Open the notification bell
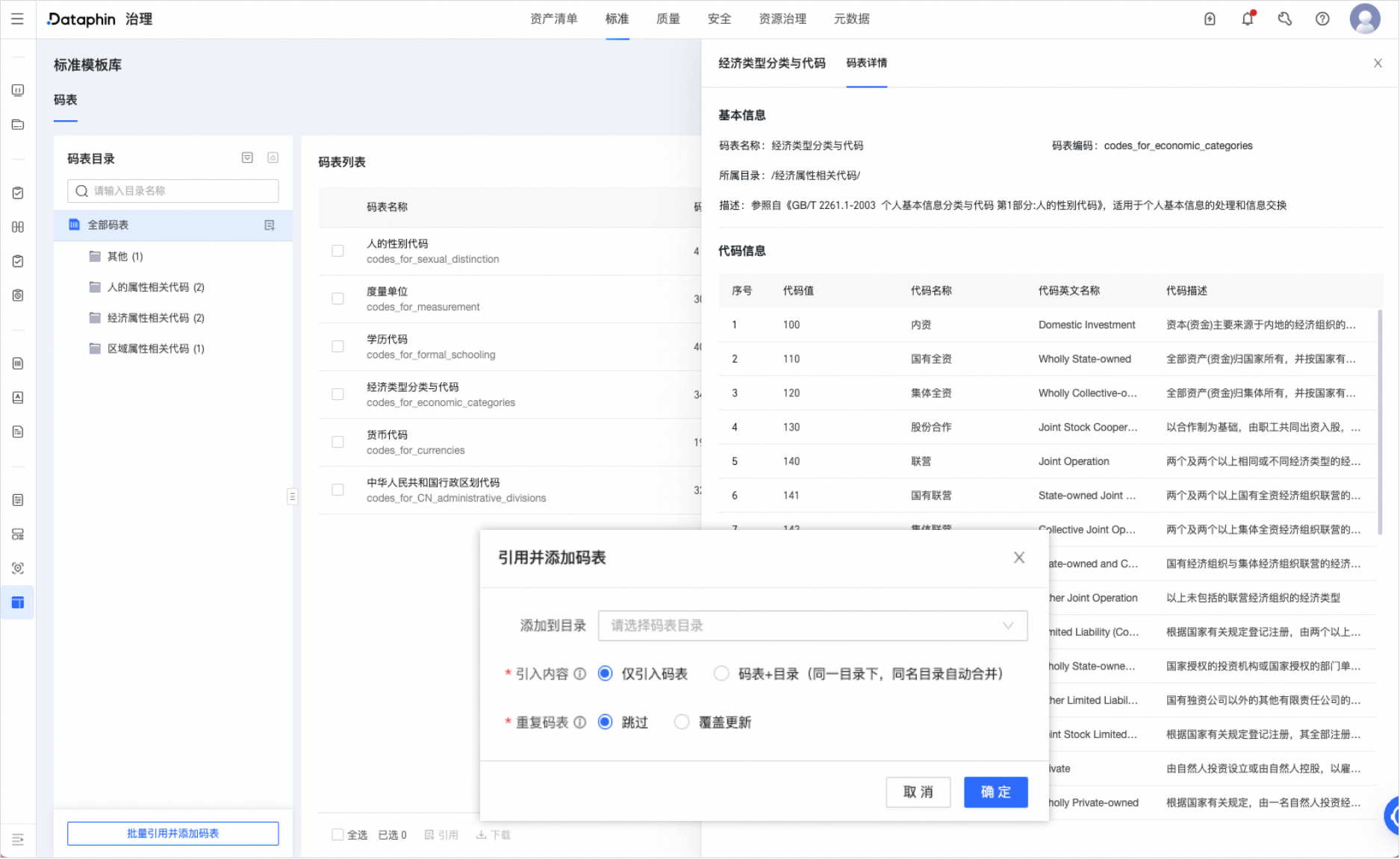Viewport: 1400px width, 859px height. (1247, 19)
